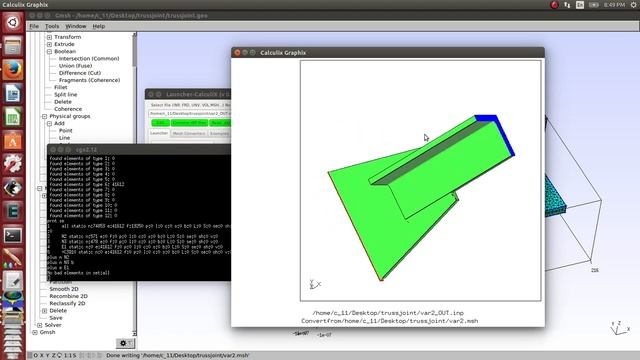Viewport: 640px width, 360px height.
Task: Open keyboard language indicator in top panel
Action: pyautogui.click(x=580, y=5)
